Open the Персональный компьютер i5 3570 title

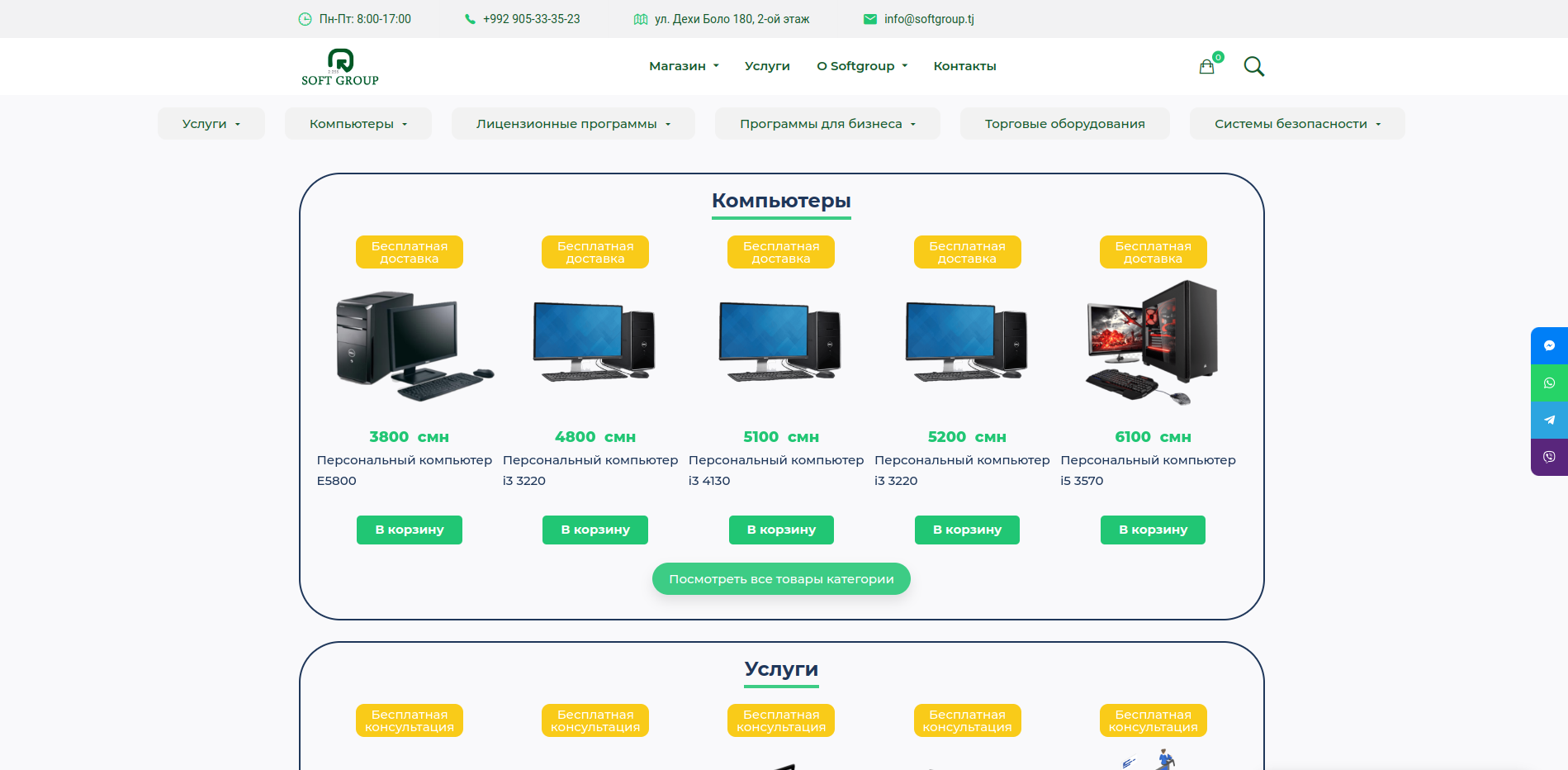click(x=1148, y=470)
